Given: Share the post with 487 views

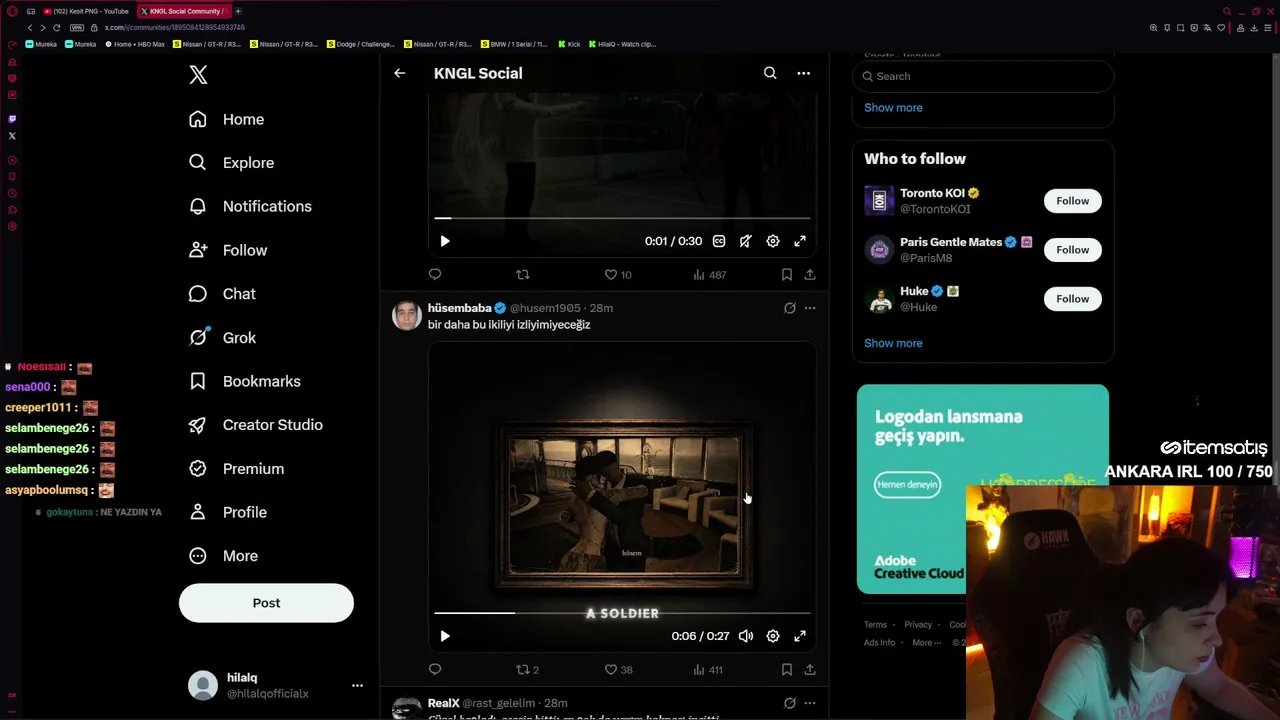Looking at the screenshot, I should click(x=810, y=274).
